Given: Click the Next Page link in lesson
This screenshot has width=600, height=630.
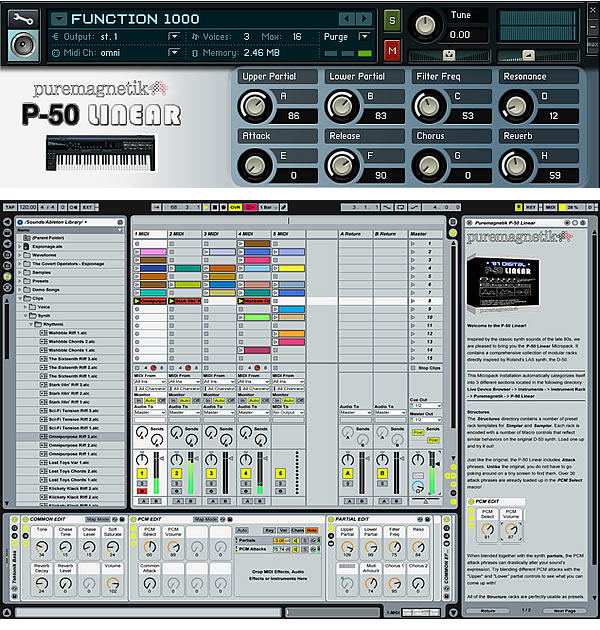Looking at the screenshot, I should click(565, 611).
